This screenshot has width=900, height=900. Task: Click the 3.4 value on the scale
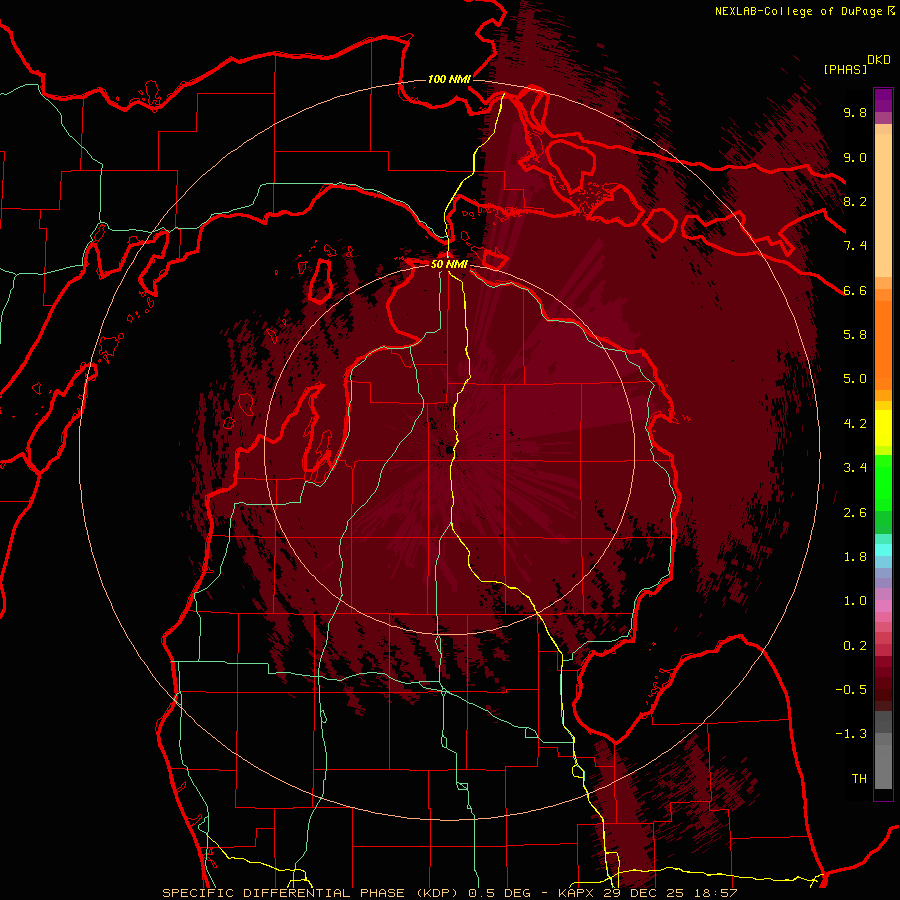coord(855,467)
